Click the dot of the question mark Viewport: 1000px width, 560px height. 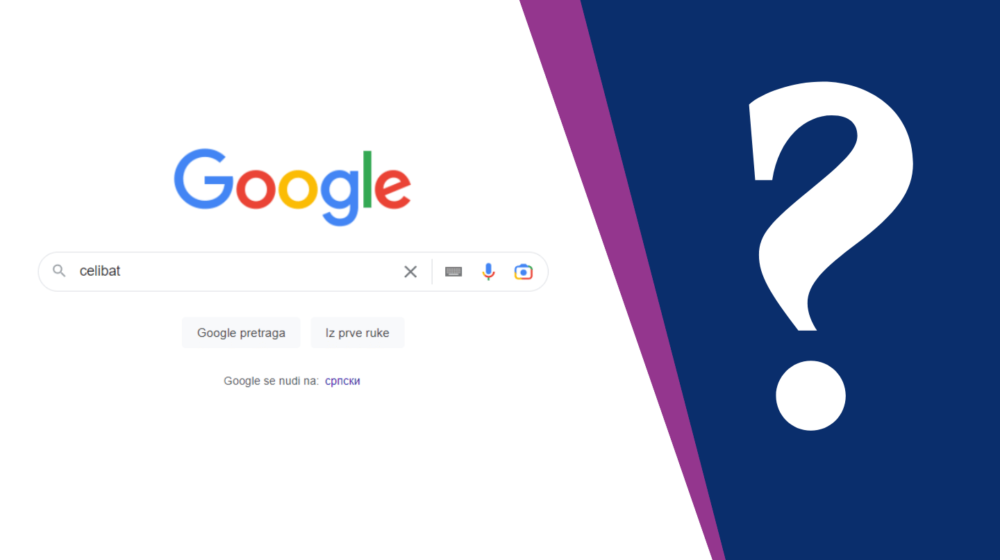coord(811,395)
